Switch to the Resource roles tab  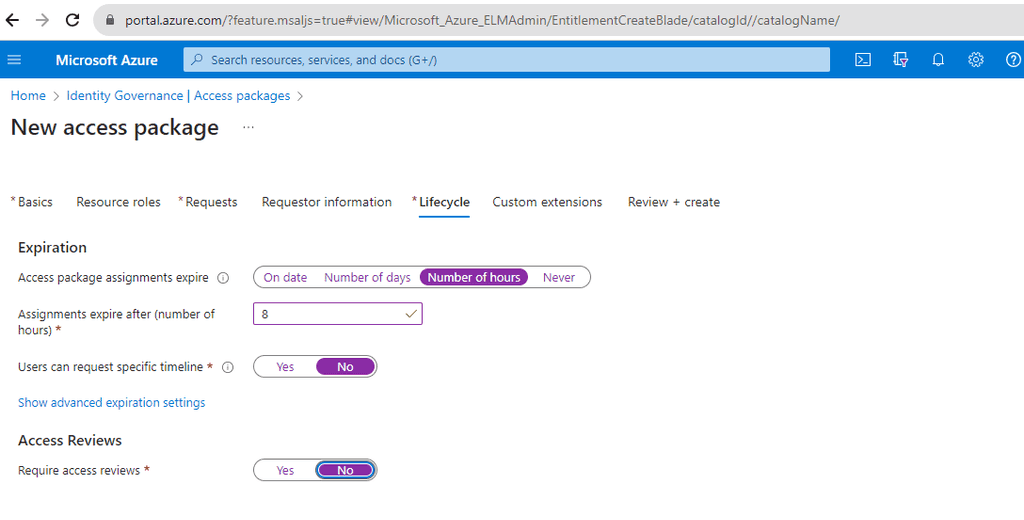[x=118, y=202]
